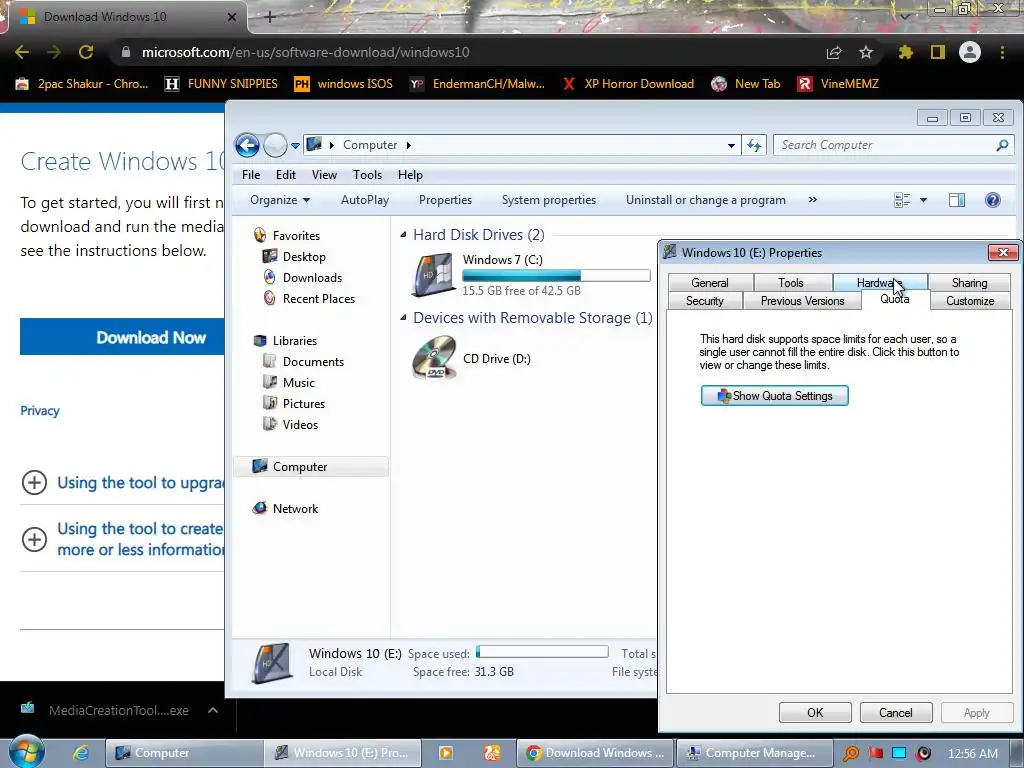1024x768 pixels.
Task: Refresh the Computer folder view
Action: click(x=754, y=145)
